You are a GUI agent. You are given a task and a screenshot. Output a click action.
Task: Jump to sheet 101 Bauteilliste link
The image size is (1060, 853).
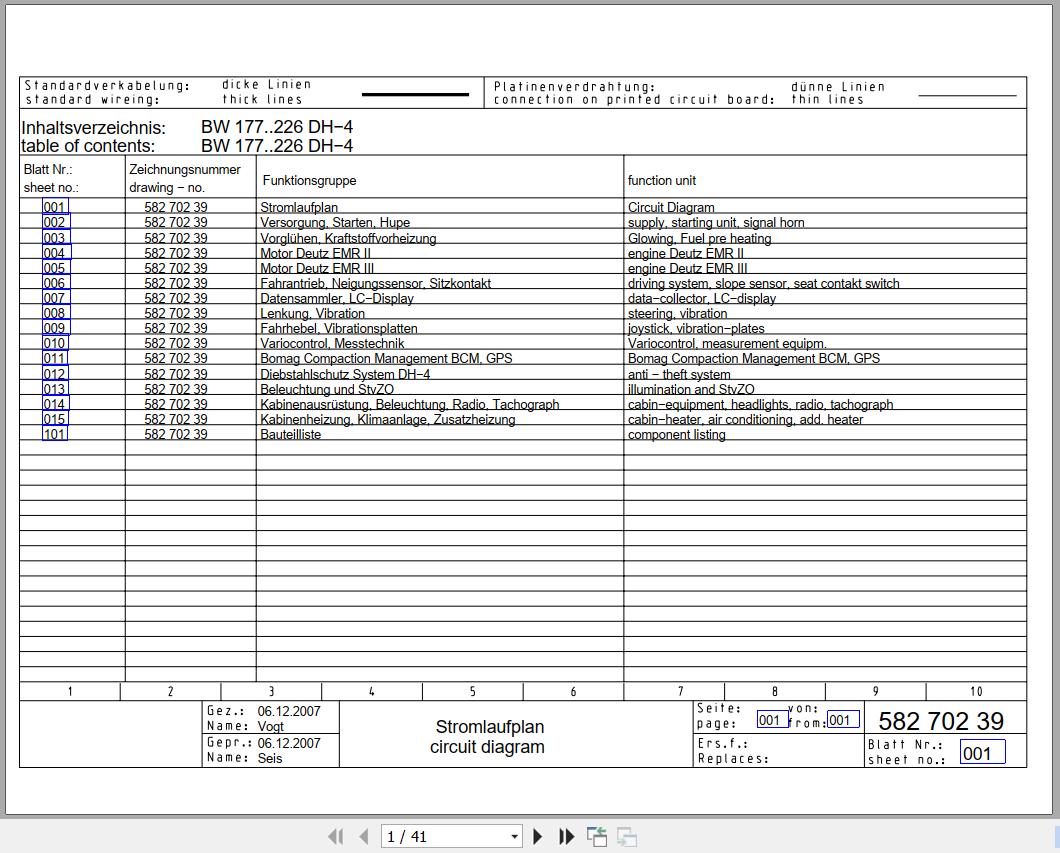(x=55, y=434)
